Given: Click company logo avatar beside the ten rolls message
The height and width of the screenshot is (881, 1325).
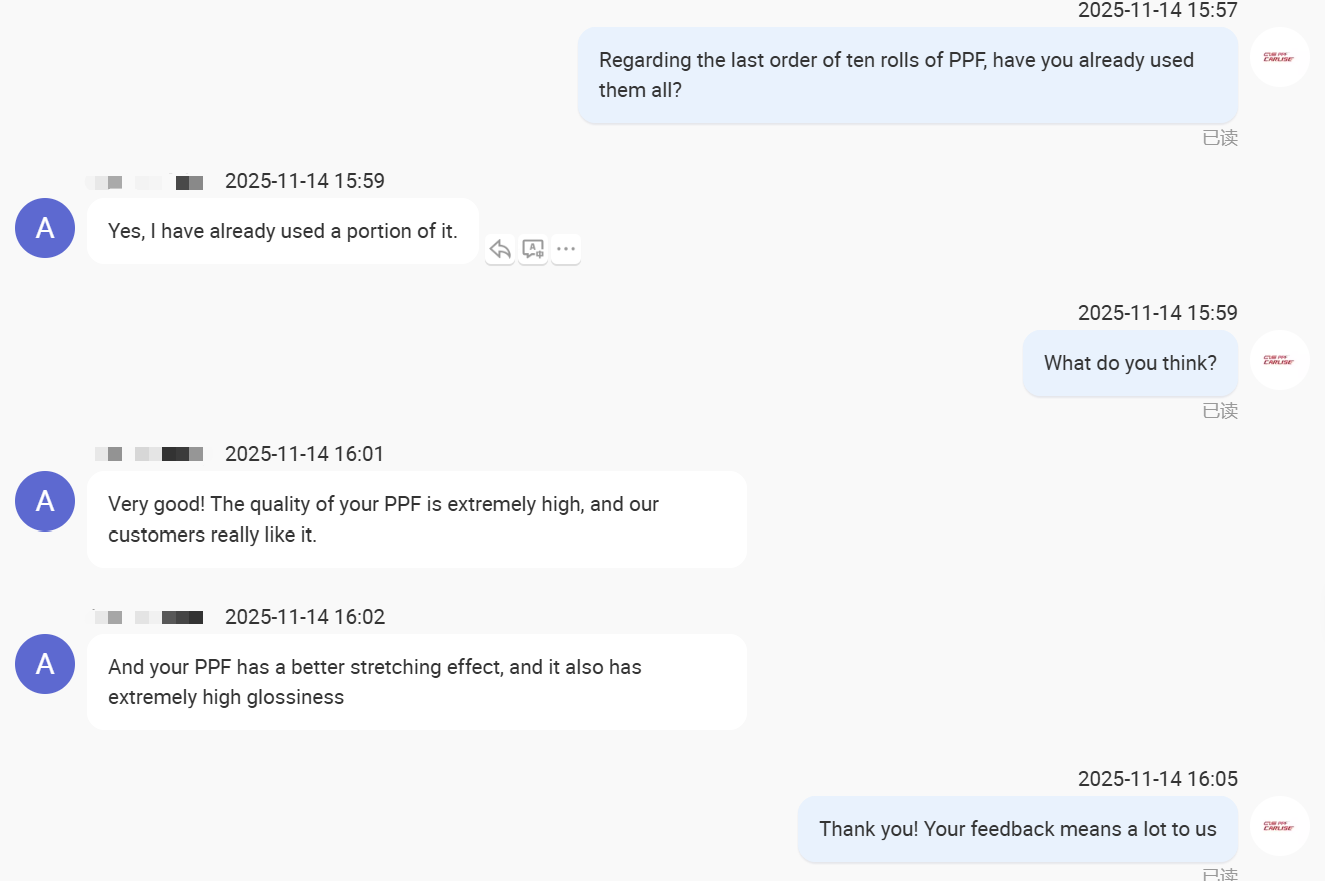Looking at the screenshot, I should (1279, 57).
